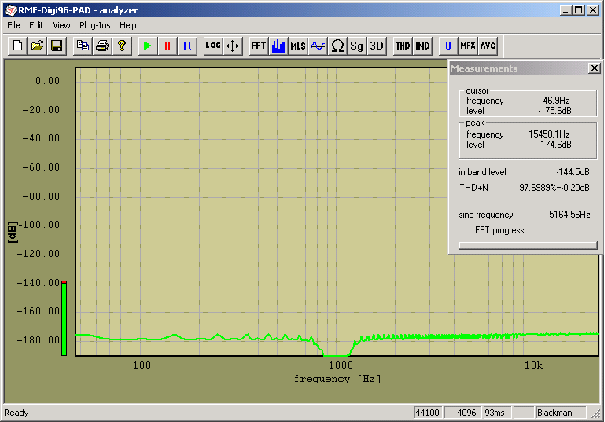Click the Print icon in the toolbar
The height and width of the screenshot is (422, 605).
102,45
